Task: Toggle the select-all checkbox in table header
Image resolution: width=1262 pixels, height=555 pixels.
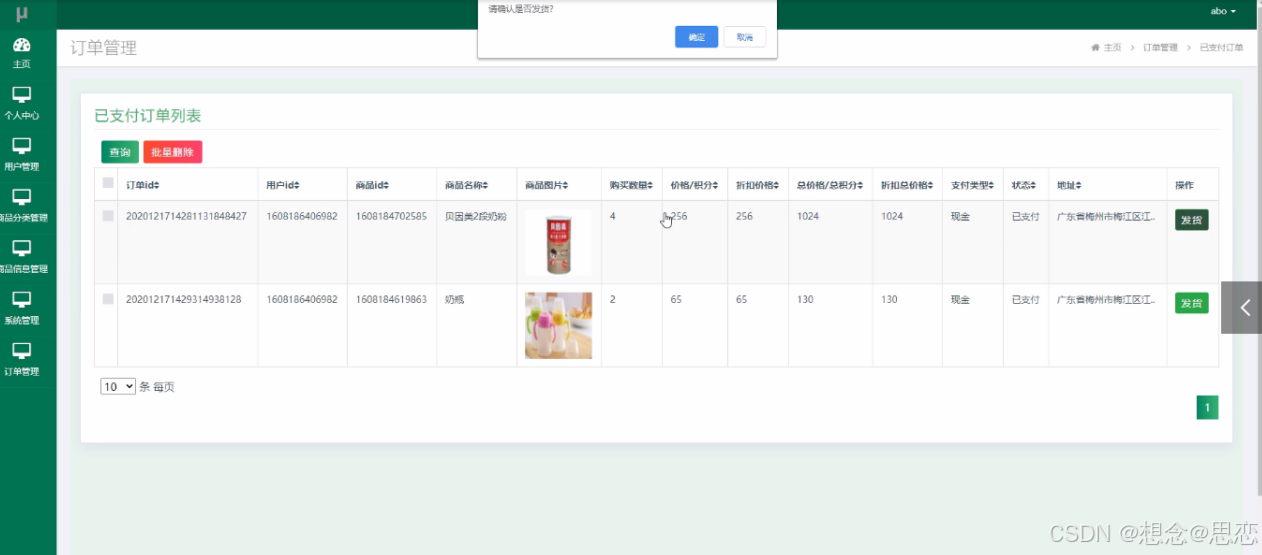Action: point(108,183)
